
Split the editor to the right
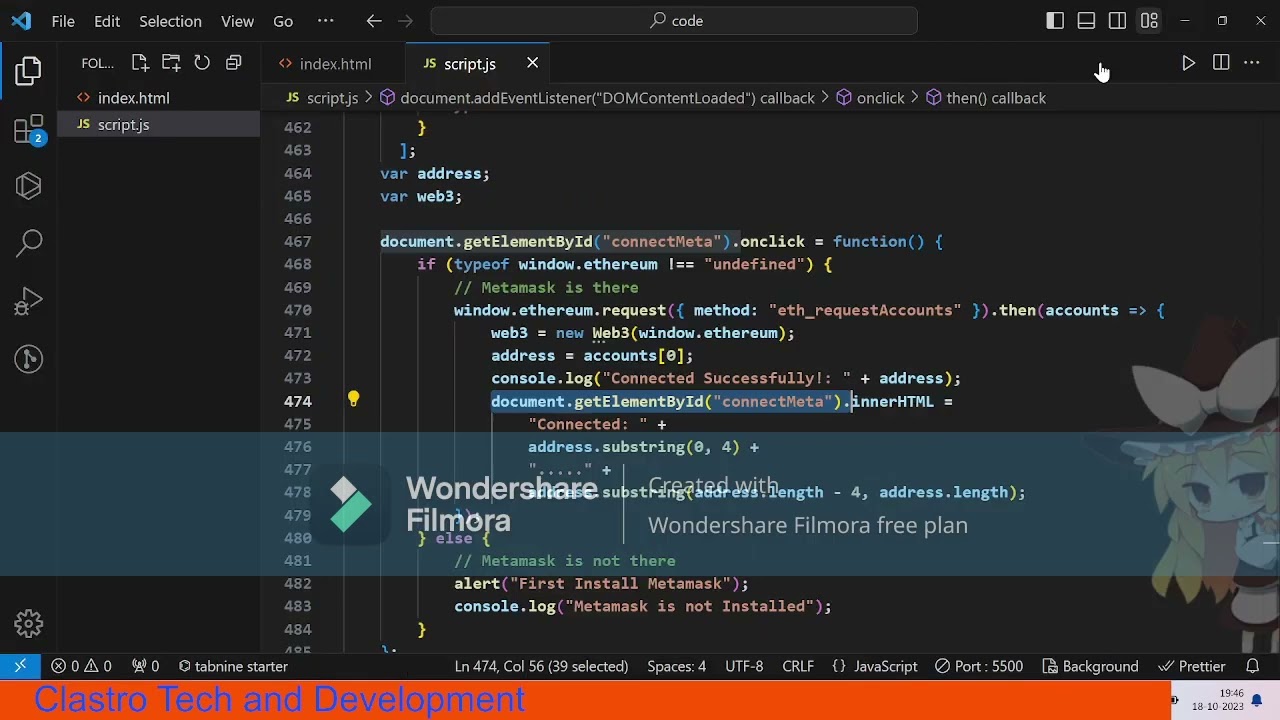coord(1221,63)
